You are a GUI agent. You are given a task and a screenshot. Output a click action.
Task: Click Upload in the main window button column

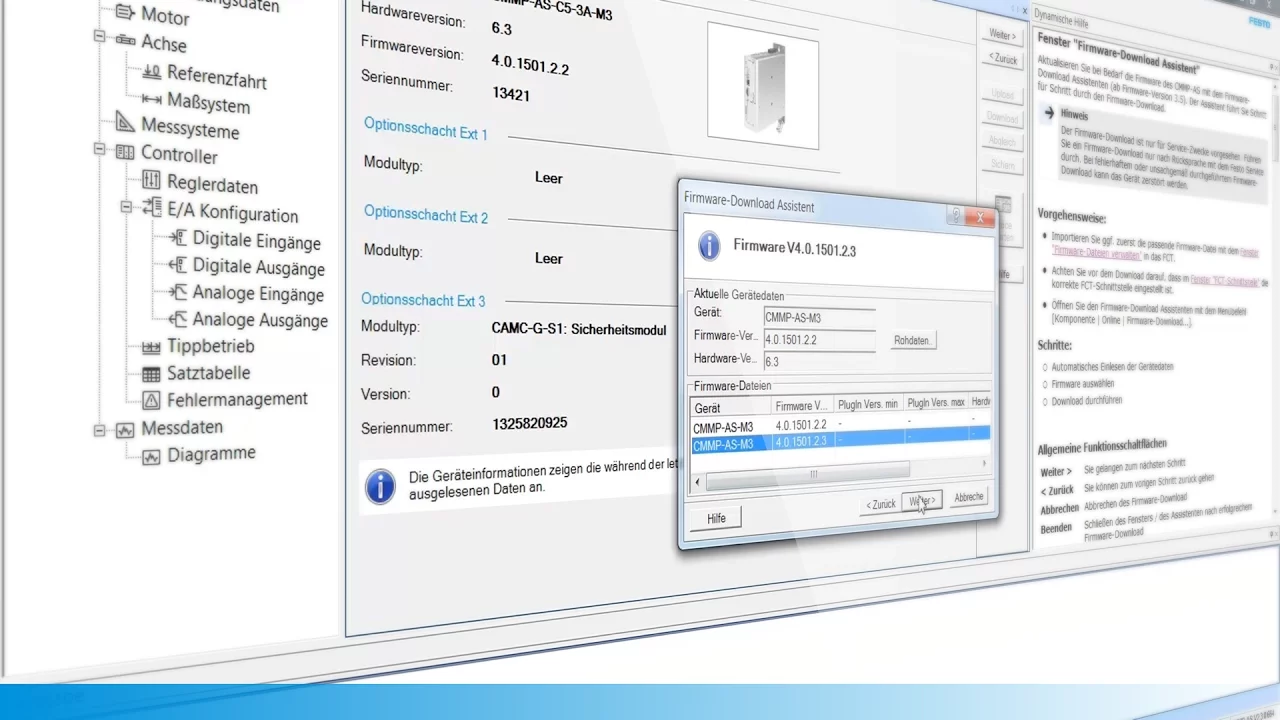click(1002, 95)
